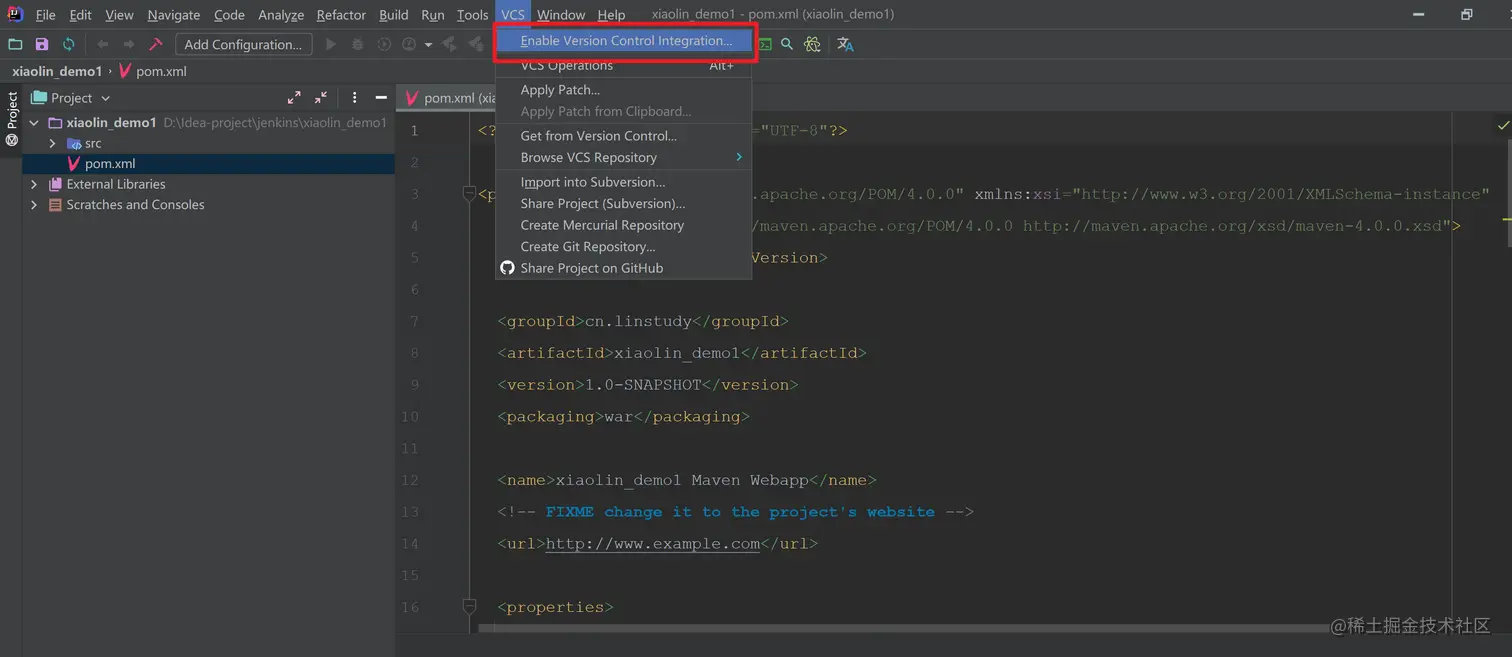
Task: Open the http://www.example.com link
Action: (x=653, y=544)
